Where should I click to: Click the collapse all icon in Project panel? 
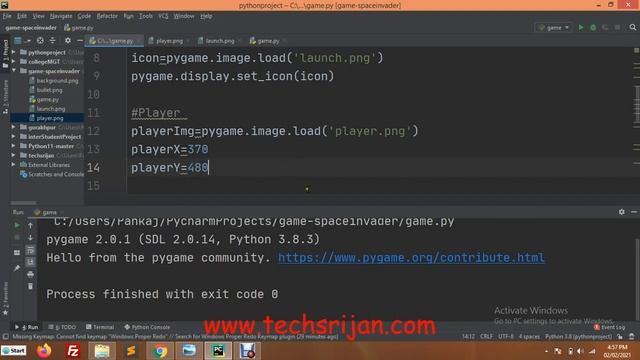52,40
